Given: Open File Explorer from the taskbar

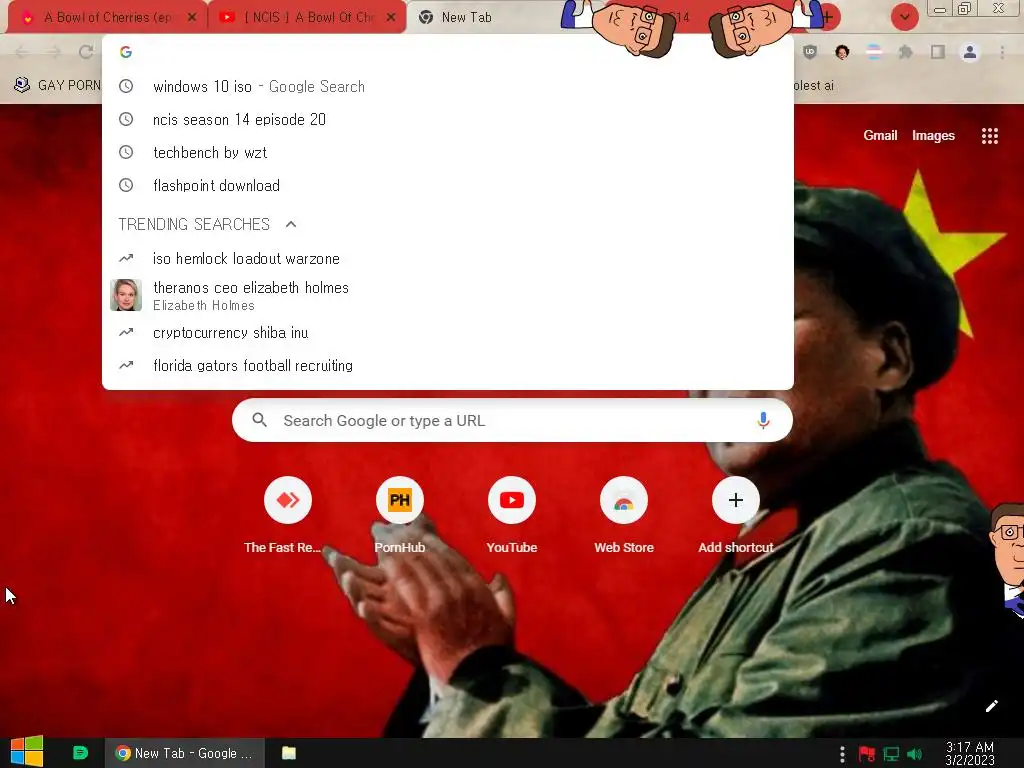Looking at the screenshot, I should click(x=289, y=753).
